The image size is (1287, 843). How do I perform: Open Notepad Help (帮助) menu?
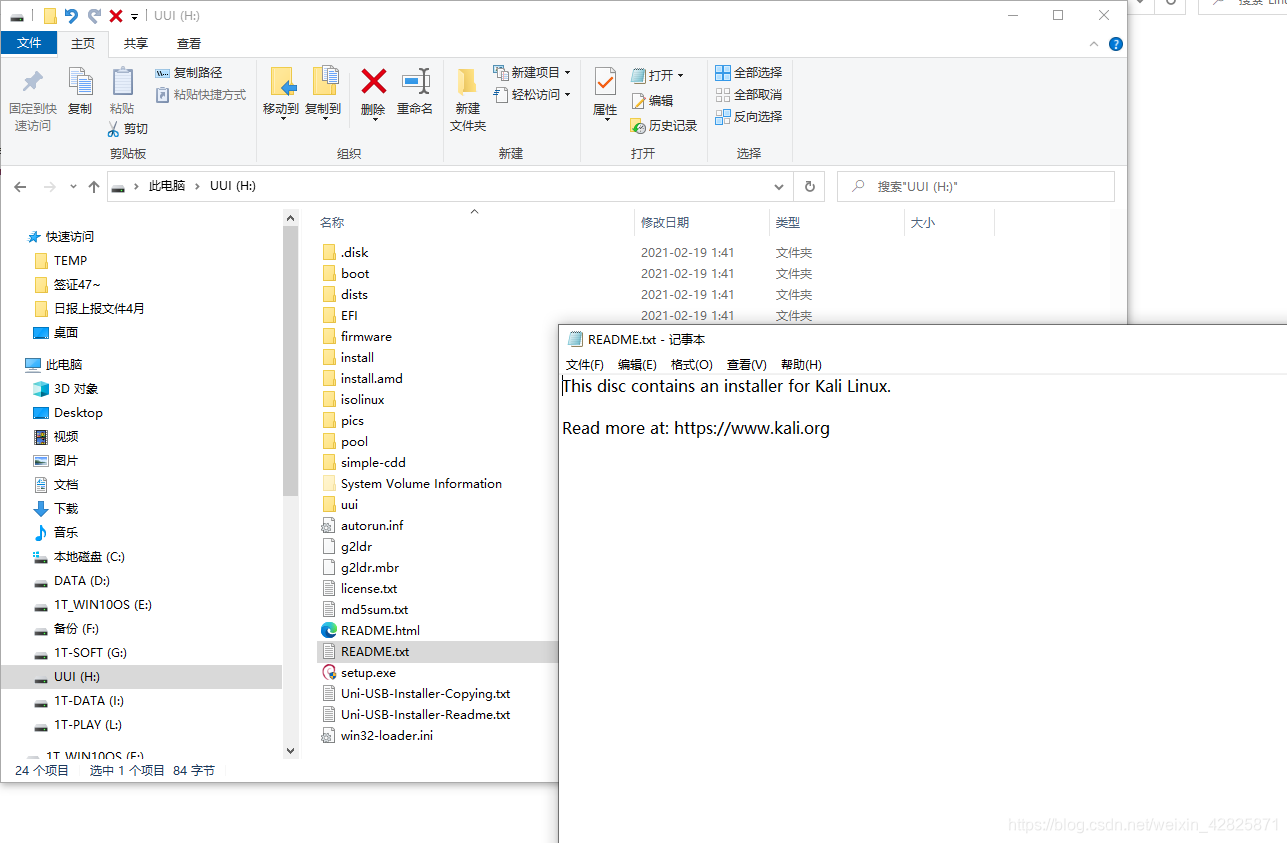[x=801, y=365]
